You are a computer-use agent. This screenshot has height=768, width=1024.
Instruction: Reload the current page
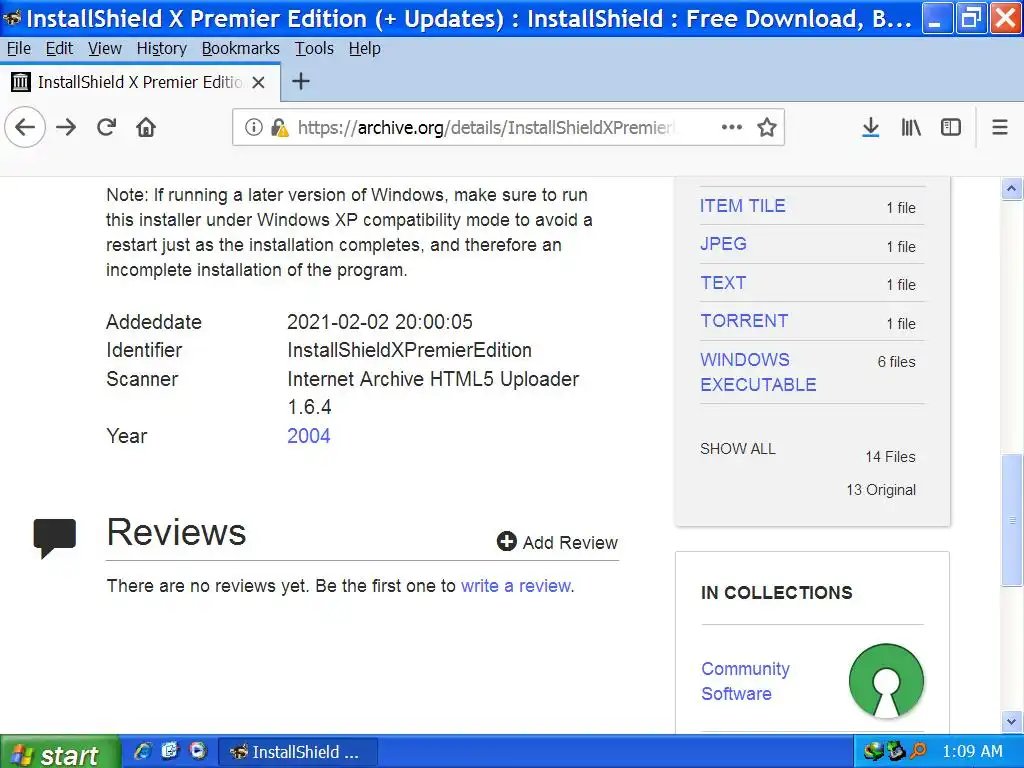pos(106,127)
